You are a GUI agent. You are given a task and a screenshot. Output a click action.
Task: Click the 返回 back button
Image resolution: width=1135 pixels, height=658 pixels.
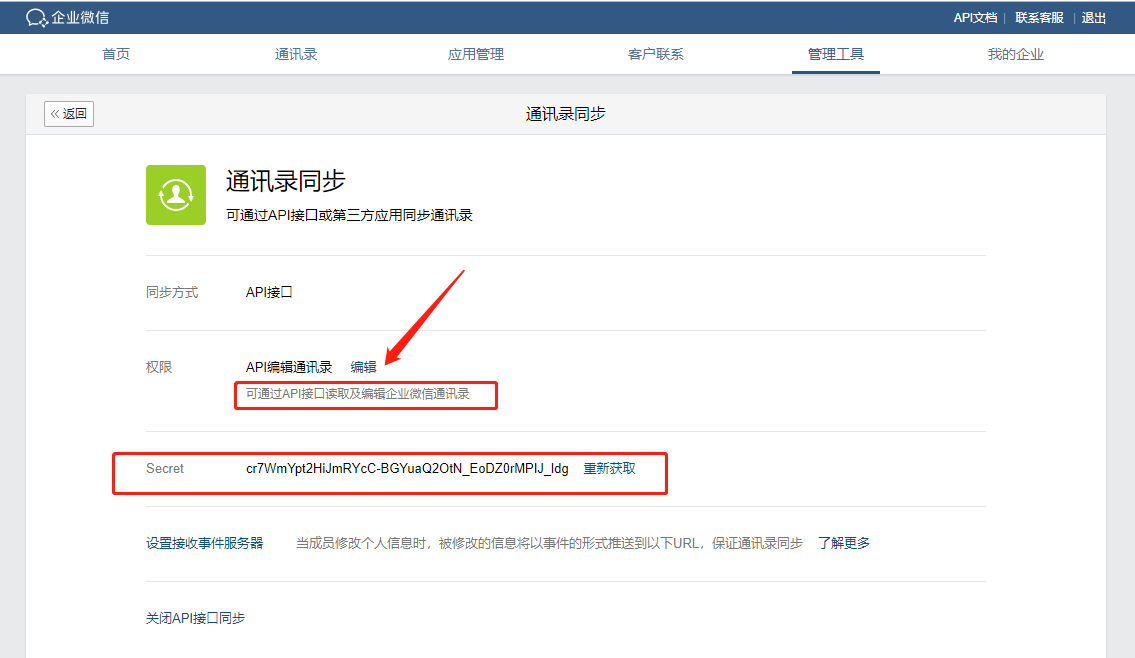pos(69,114)
